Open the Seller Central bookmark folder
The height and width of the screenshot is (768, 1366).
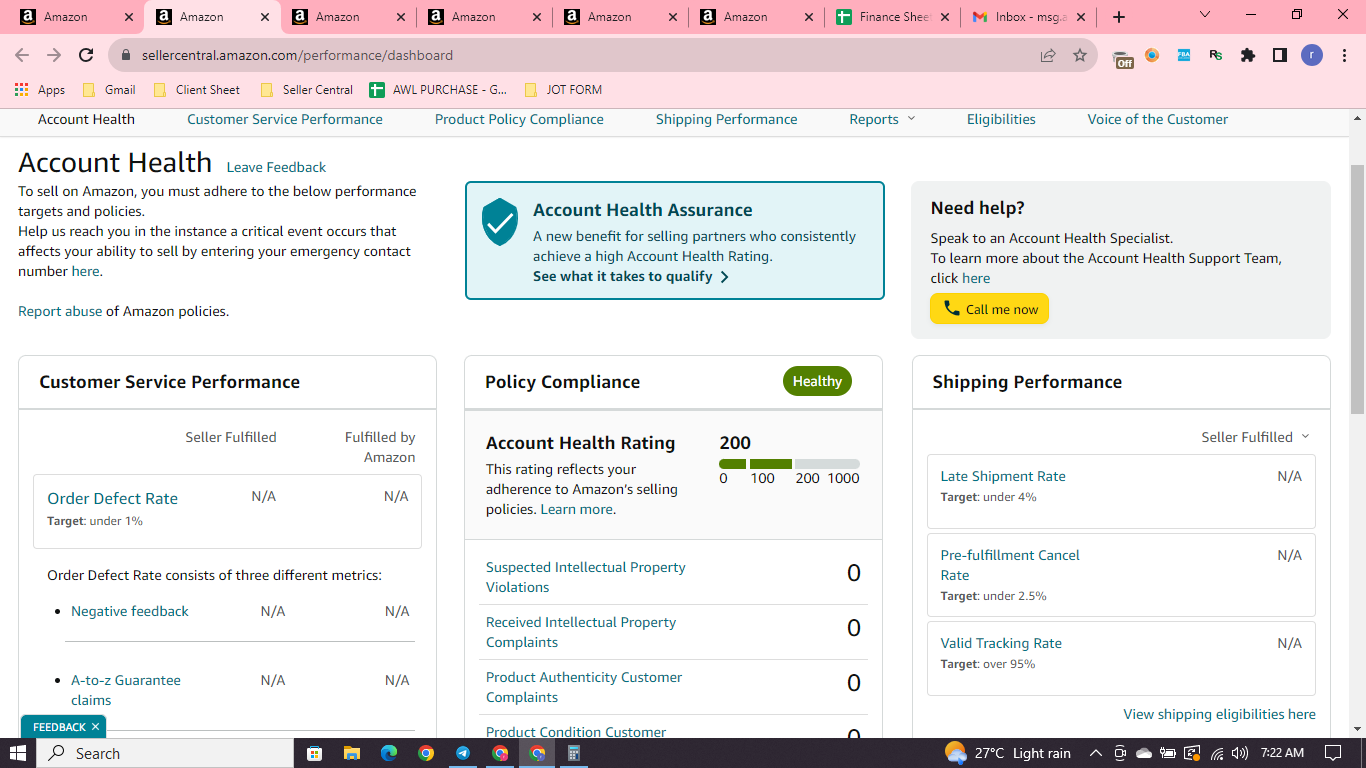306,90
